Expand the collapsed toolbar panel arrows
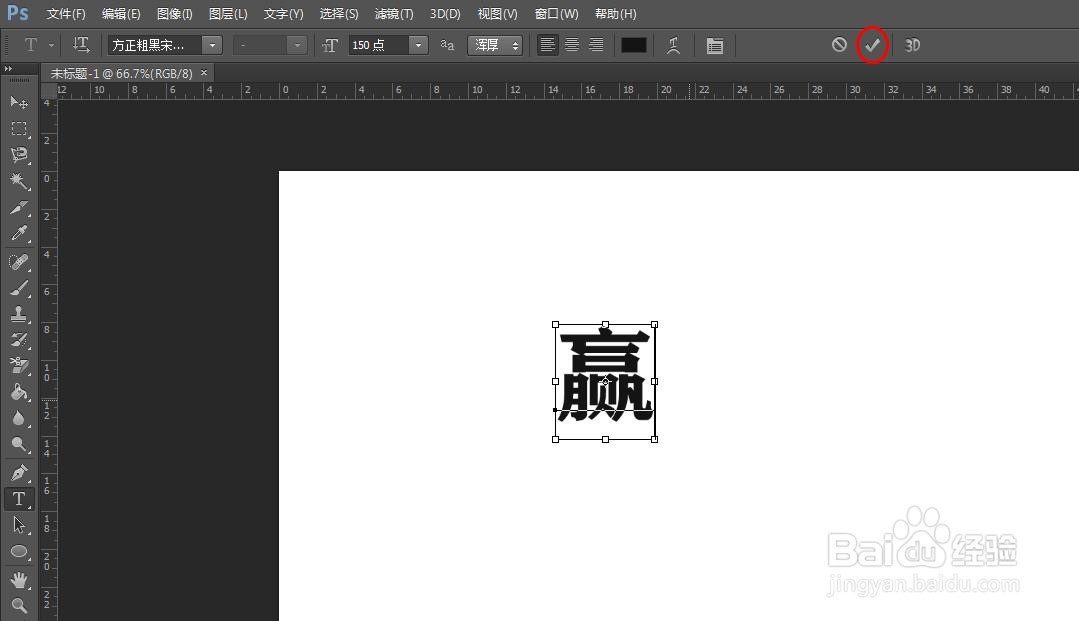The image size is (1079, 621). tap(8, 69)
